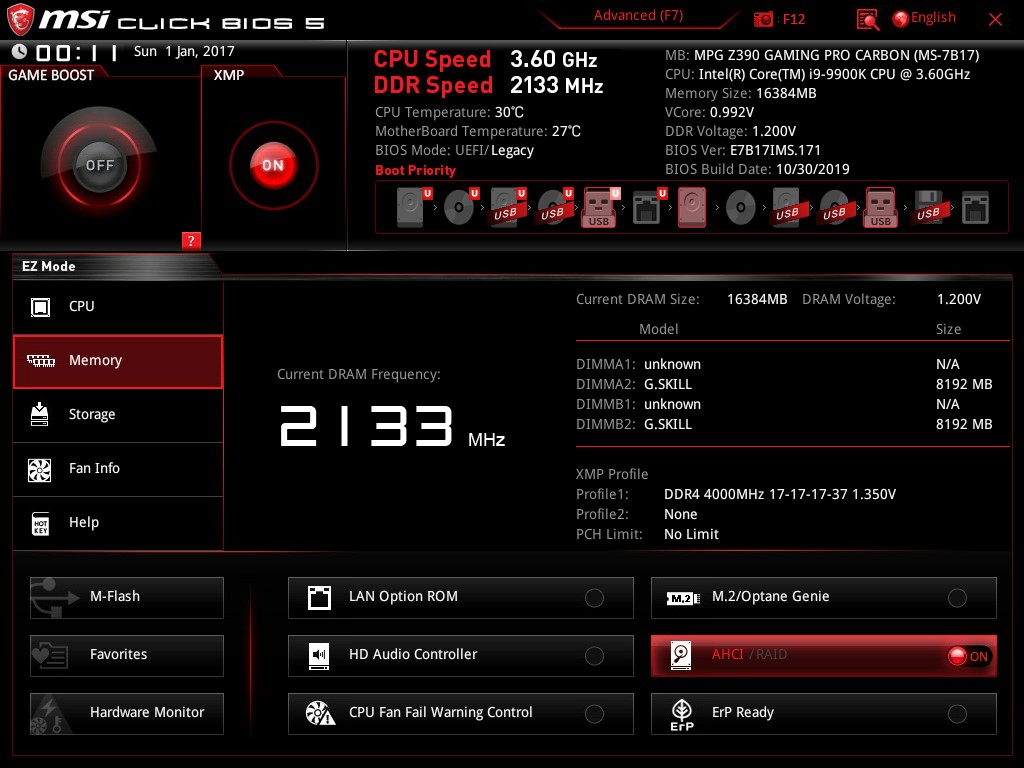Viewport: 1024px width, 768px height.
Task: Click the Current DRAM Size 16384MB value
Action: [x=757, y=299]
